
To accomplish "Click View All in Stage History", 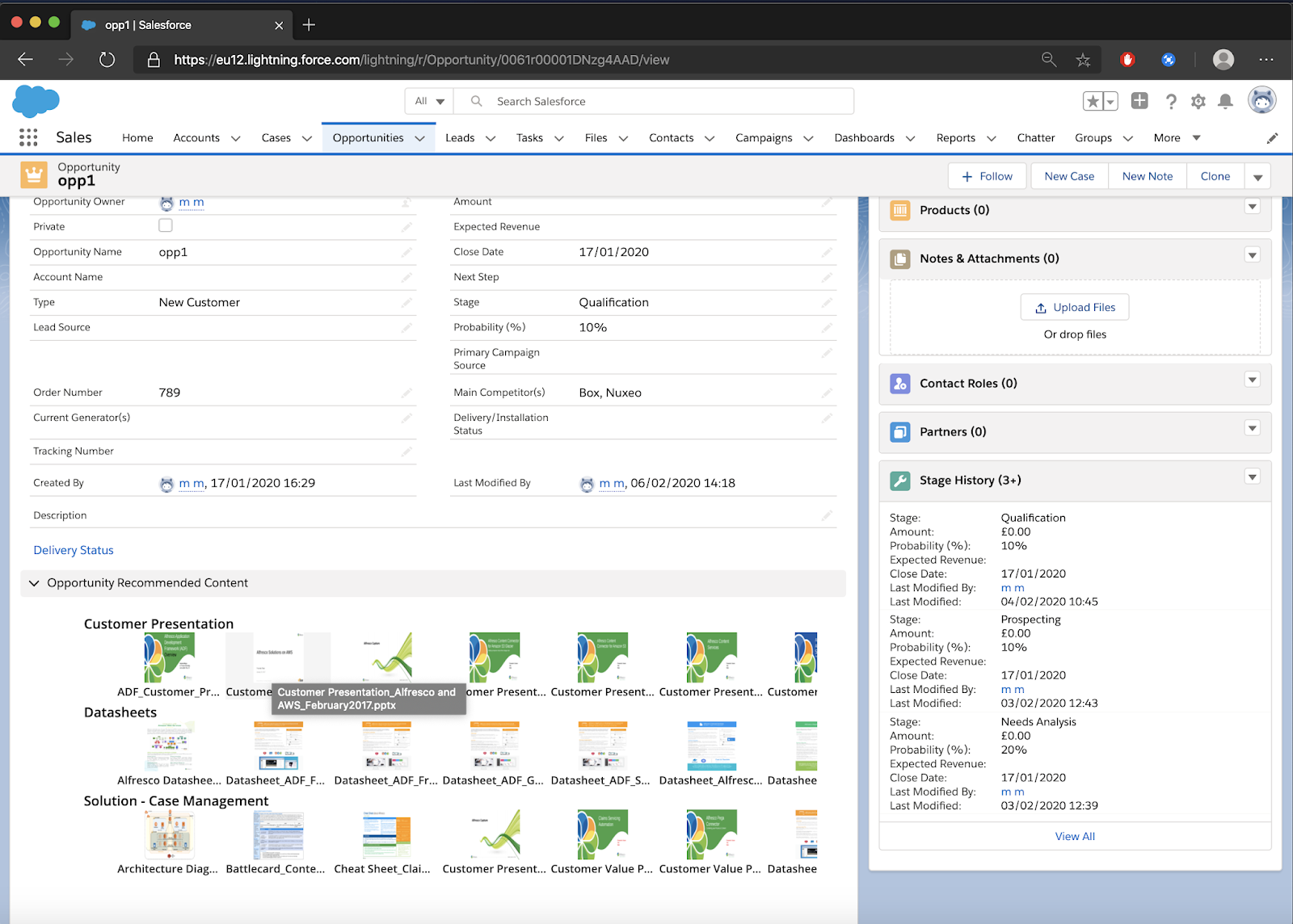I will coord(1074,836).
